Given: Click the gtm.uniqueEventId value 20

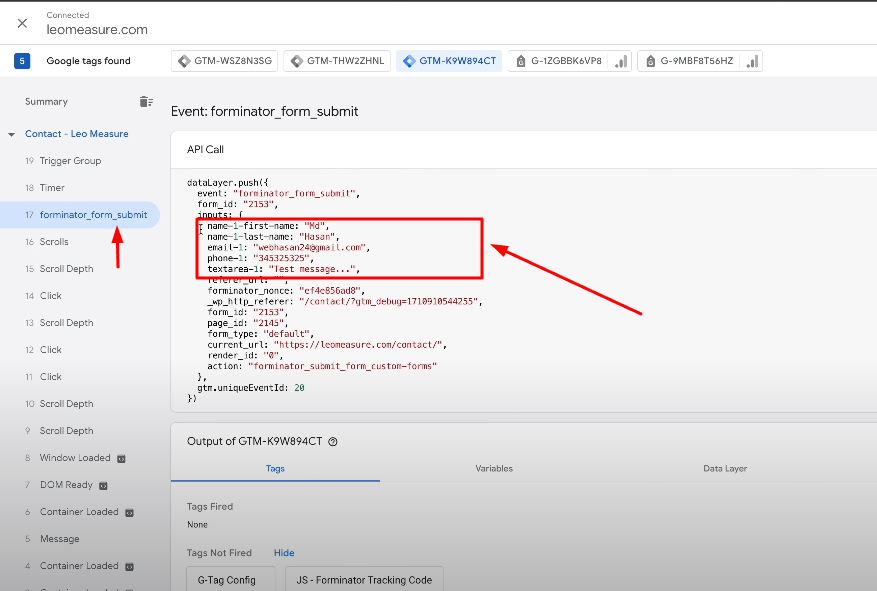Looking at the screenshot, I should point(299,388).
